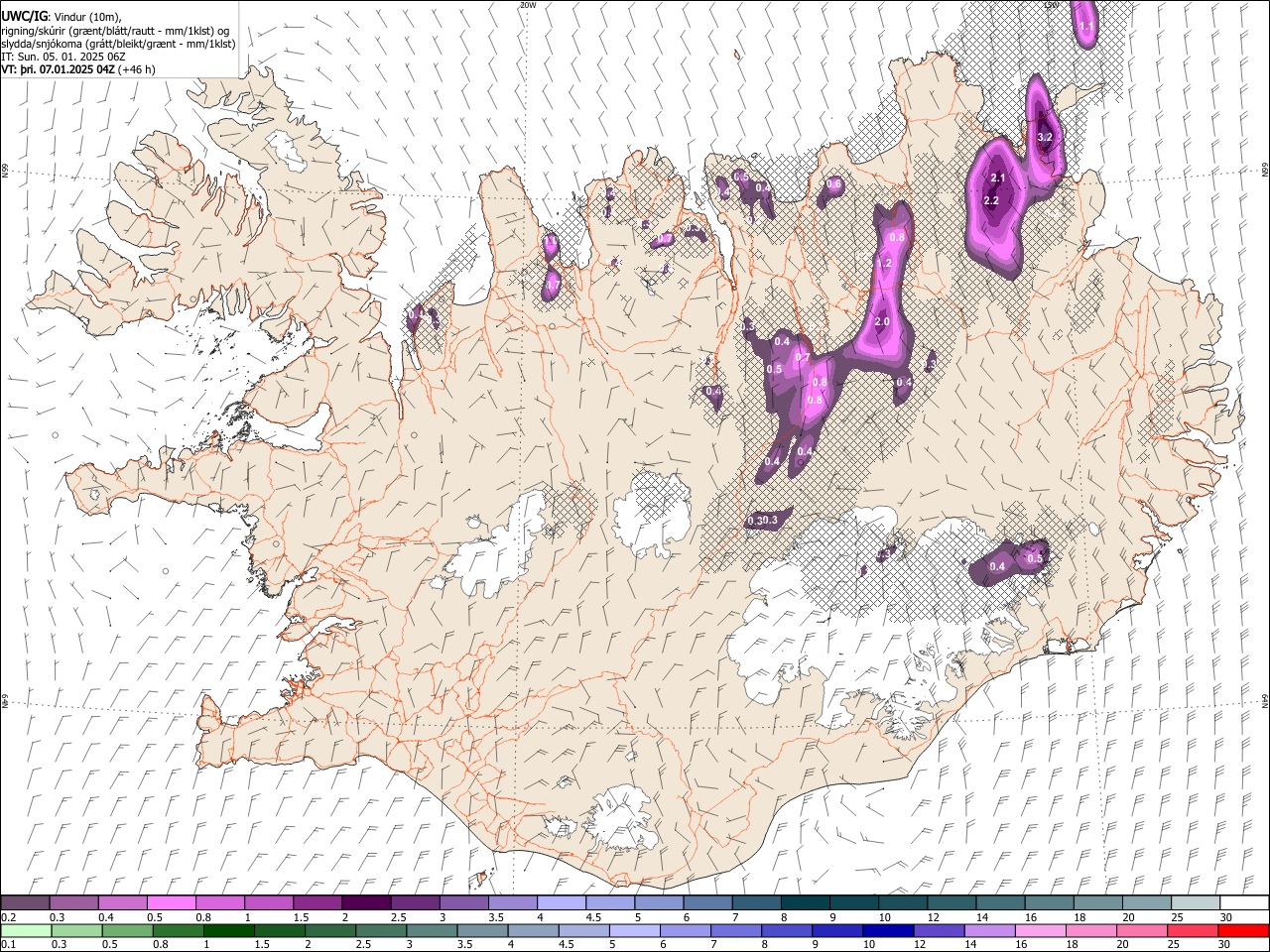Click the 12 label in the top legend row

click(933, 917)
